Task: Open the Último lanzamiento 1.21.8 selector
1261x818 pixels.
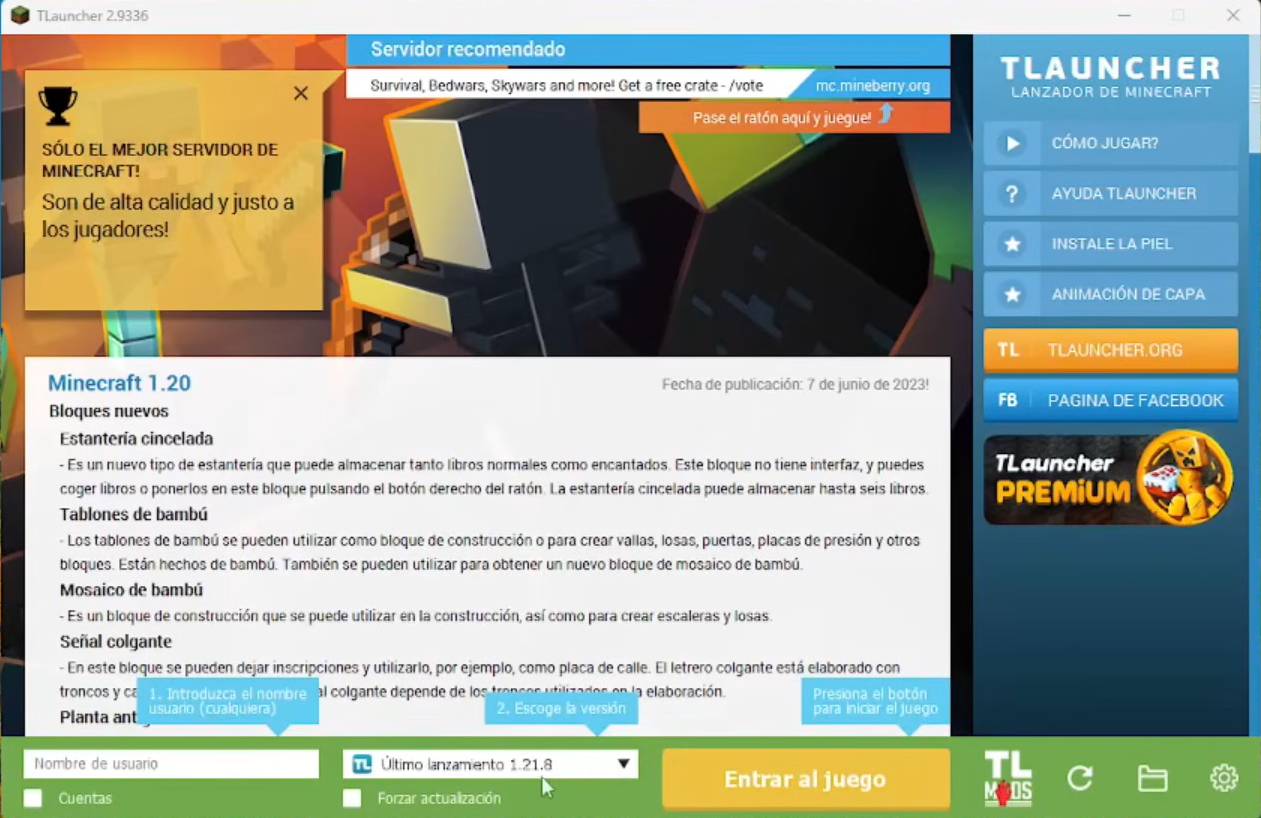Action: click(490, 764)
